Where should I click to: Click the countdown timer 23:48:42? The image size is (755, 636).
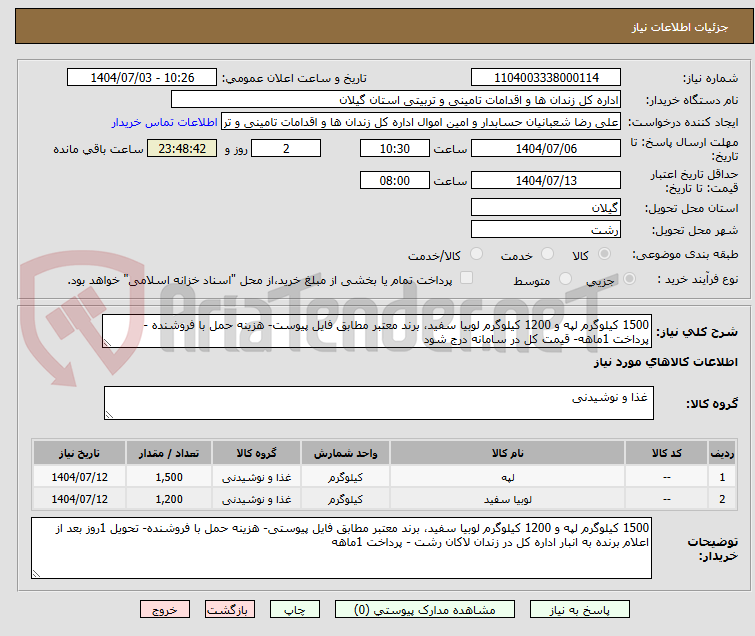pyautogui.click(x=182, y=148)
